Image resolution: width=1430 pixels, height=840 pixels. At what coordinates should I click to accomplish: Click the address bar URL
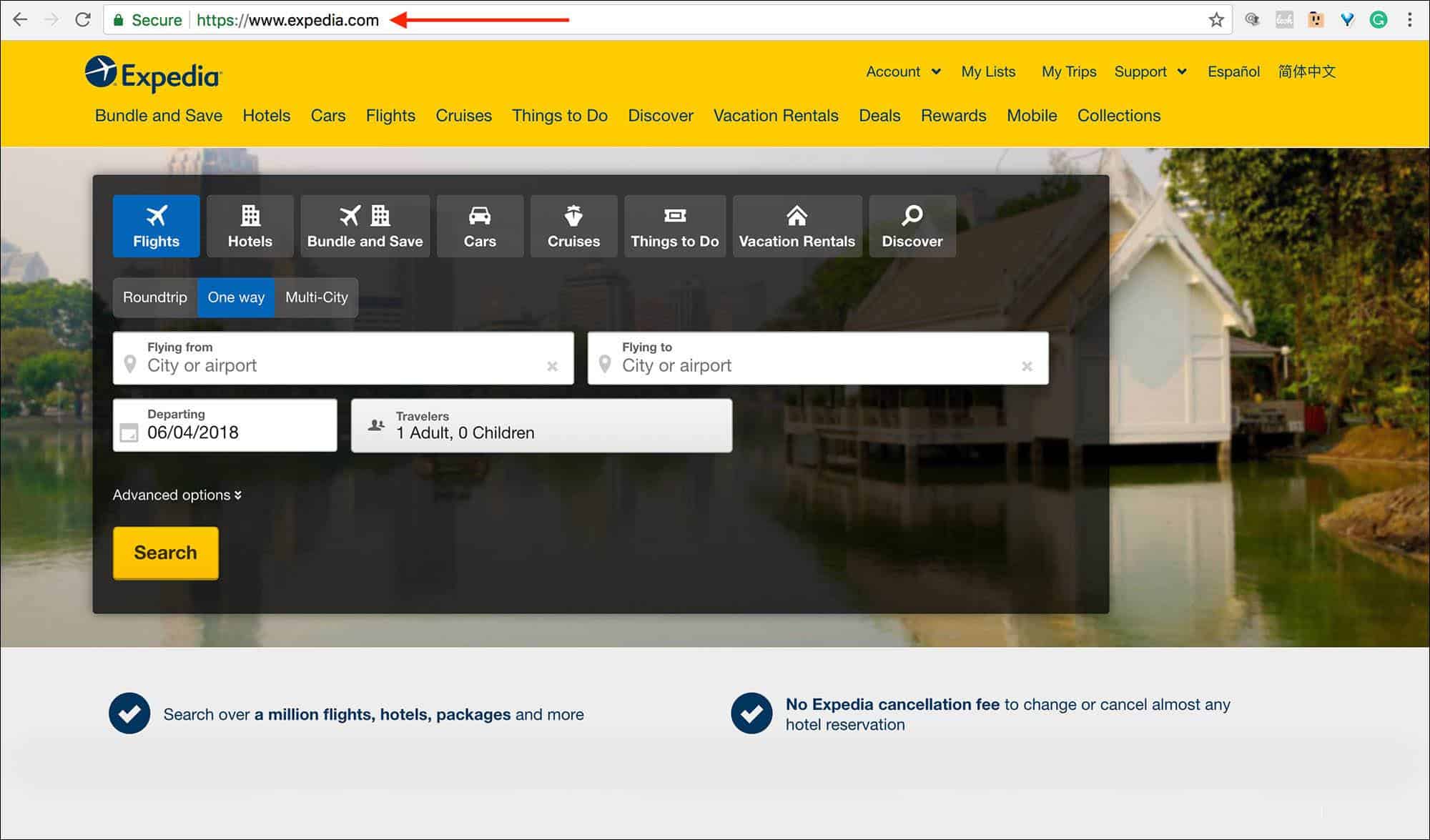tap(287, 20)
